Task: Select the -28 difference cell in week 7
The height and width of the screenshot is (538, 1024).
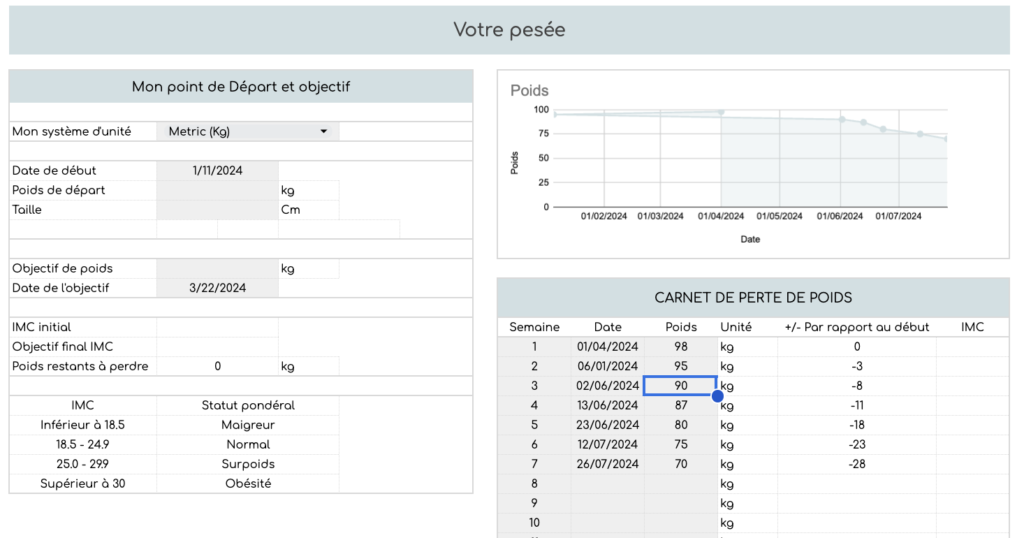Action: point(856,463)
